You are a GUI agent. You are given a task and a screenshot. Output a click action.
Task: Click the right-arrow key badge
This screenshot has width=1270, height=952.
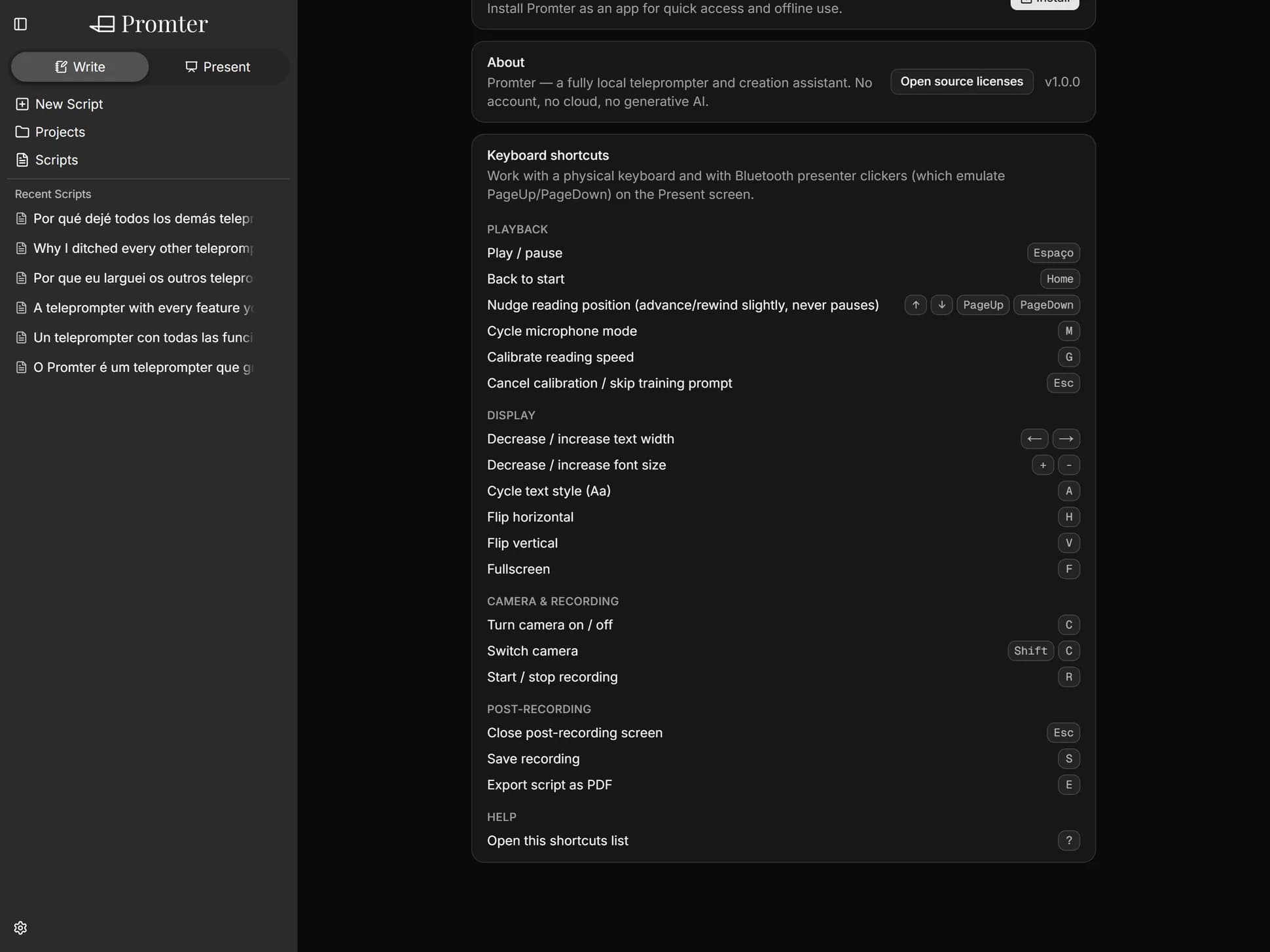[x=1066, y=439]
